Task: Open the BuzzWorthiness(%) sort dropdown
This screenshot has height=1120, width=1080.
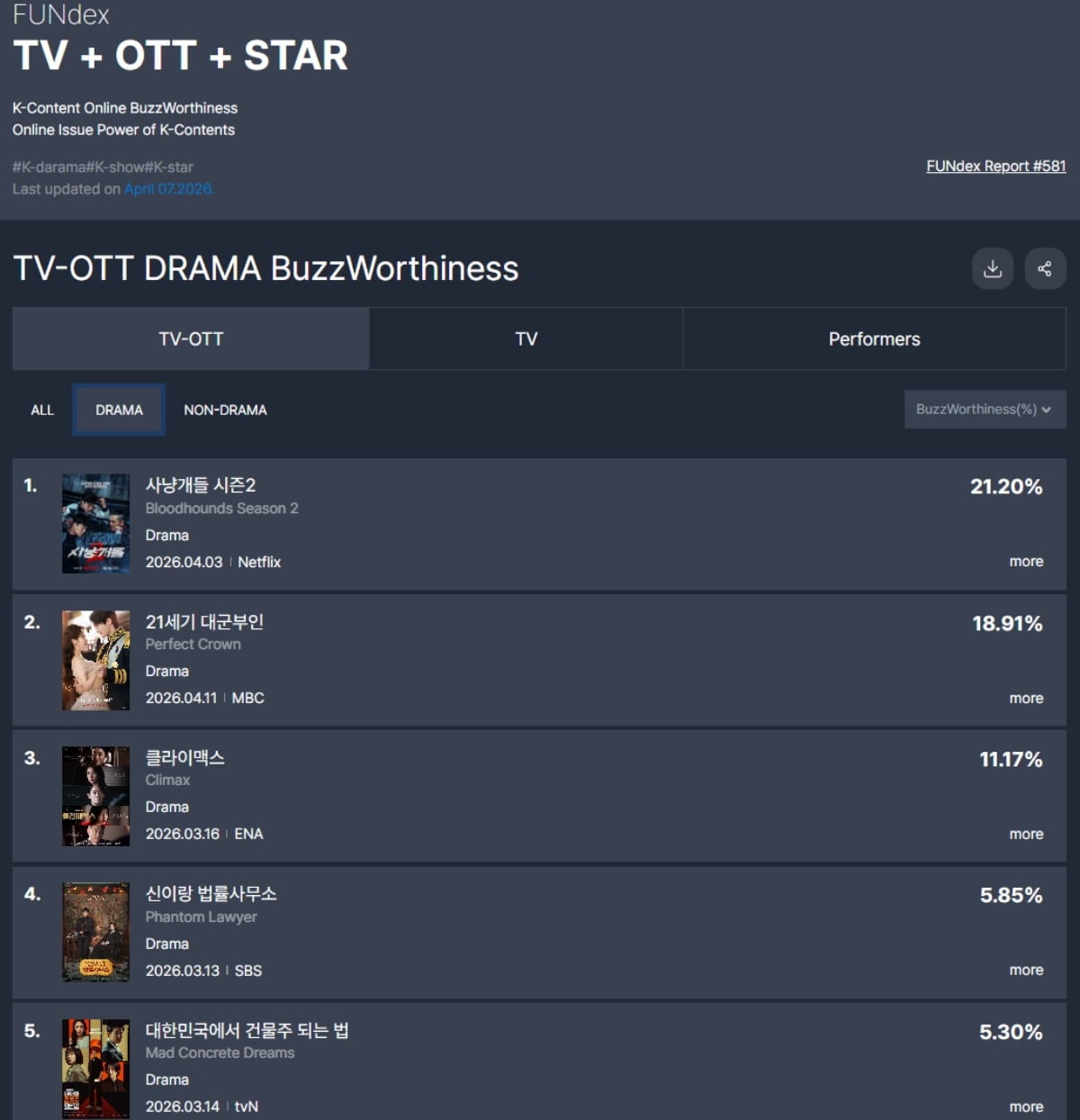Action: [x=985, y=409]
